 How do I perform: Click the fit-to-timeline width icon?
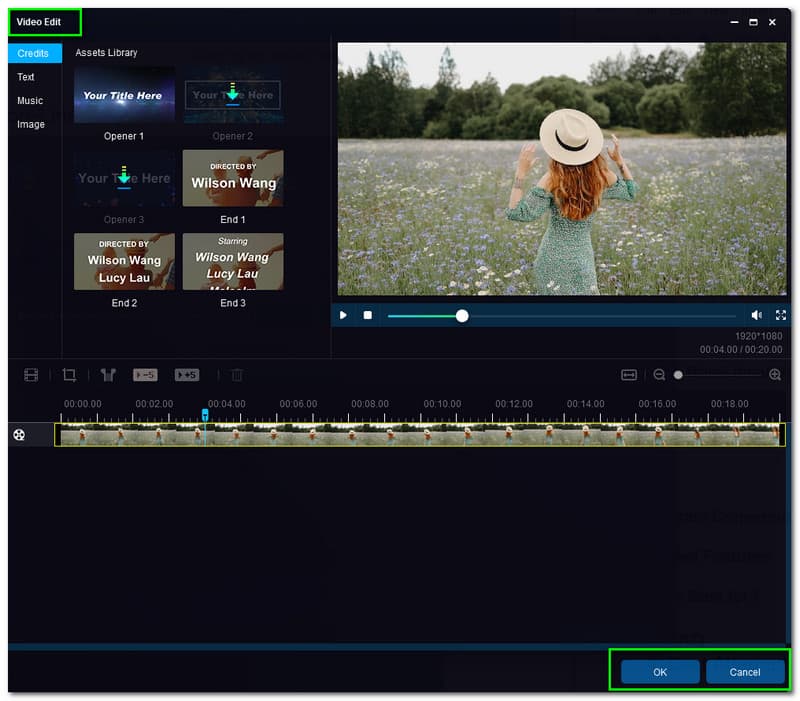click(629, 375)
